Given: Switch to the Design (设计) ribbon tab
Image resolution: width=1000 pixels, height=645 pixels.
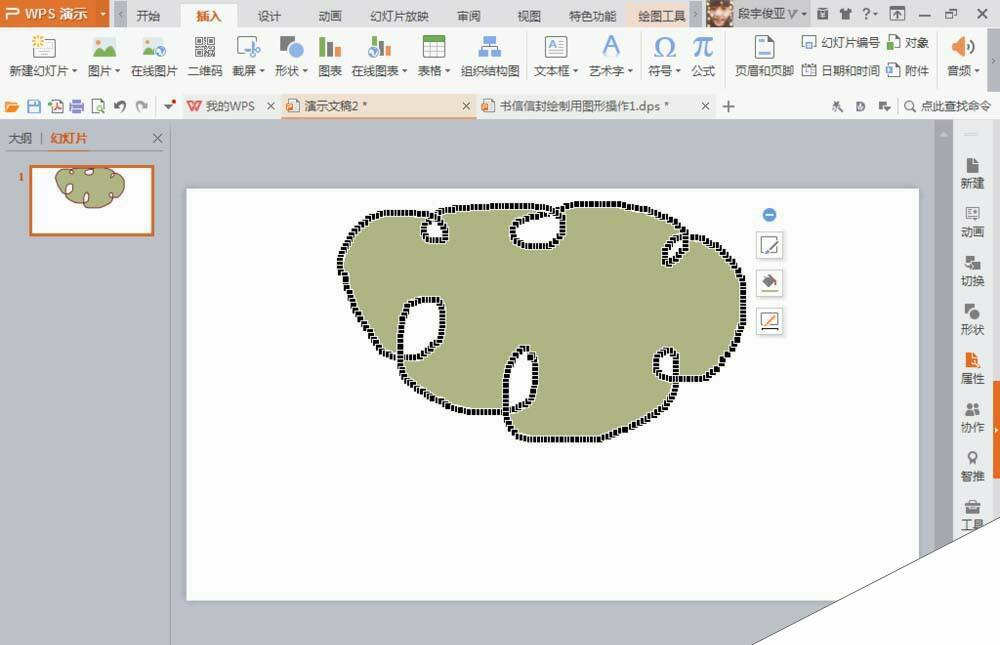Looking at the screenshot, I should point(268,15).
